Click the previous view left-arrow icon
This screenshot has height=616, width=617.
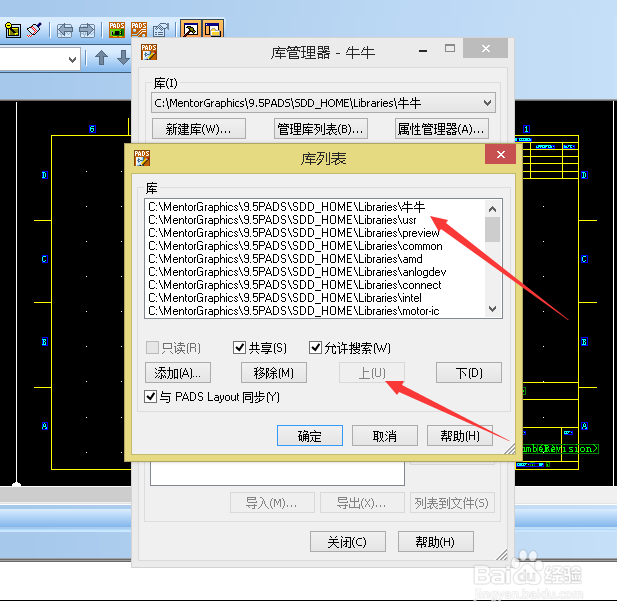65,30
